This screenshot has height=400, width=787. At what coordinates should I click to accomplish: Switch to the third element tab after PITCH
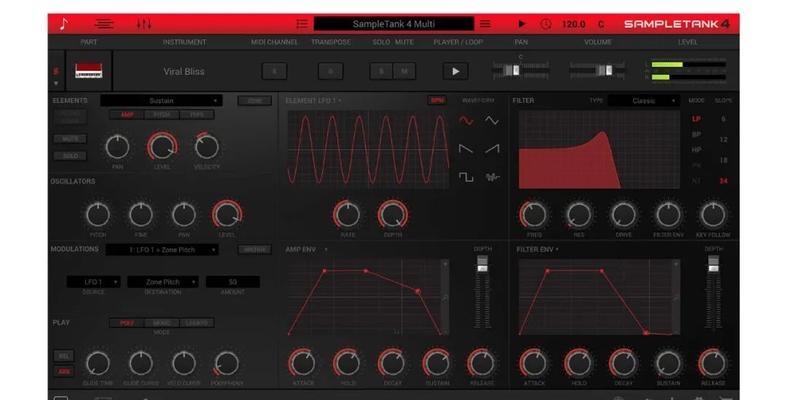[x=196, y=115]
